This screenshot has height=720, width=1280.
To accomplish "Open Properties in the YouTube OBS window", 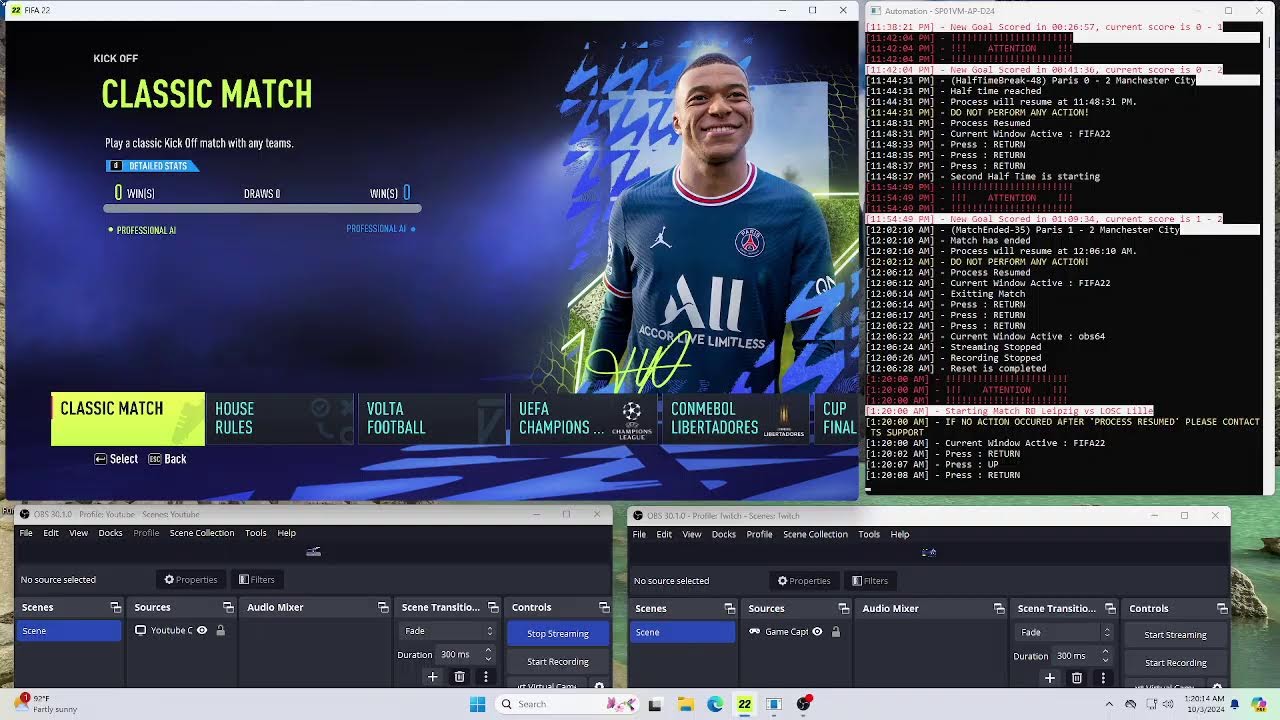I will pos(190,579).
